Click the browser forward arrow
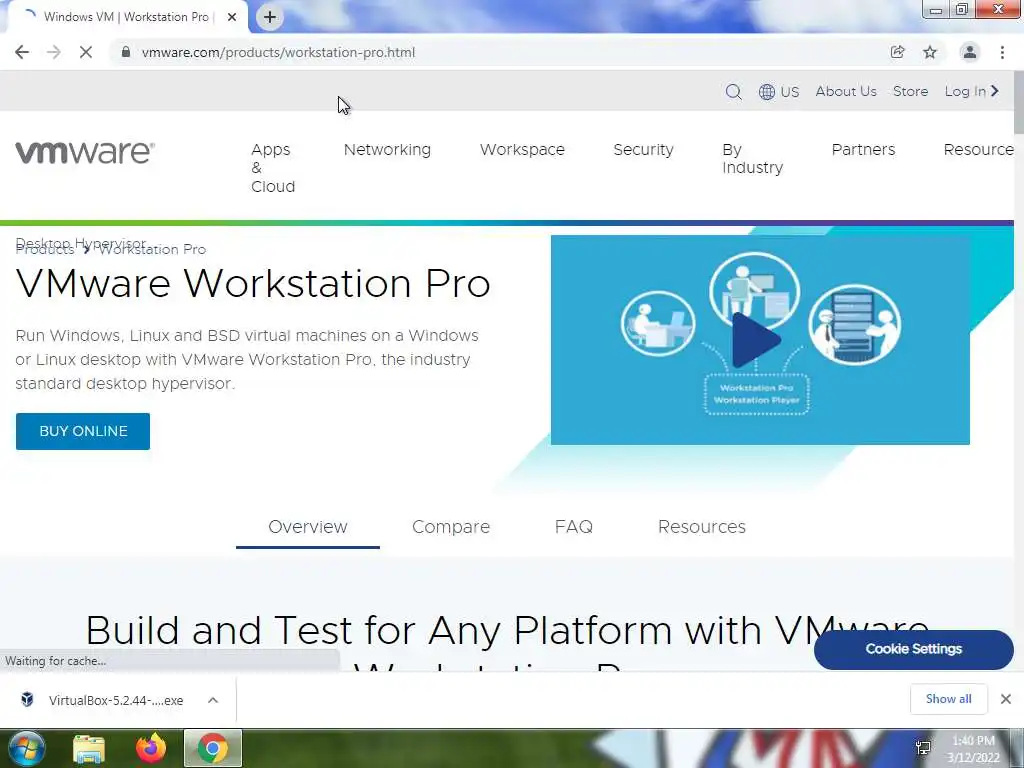1024x768 pixels. click(x=54, y=52)
